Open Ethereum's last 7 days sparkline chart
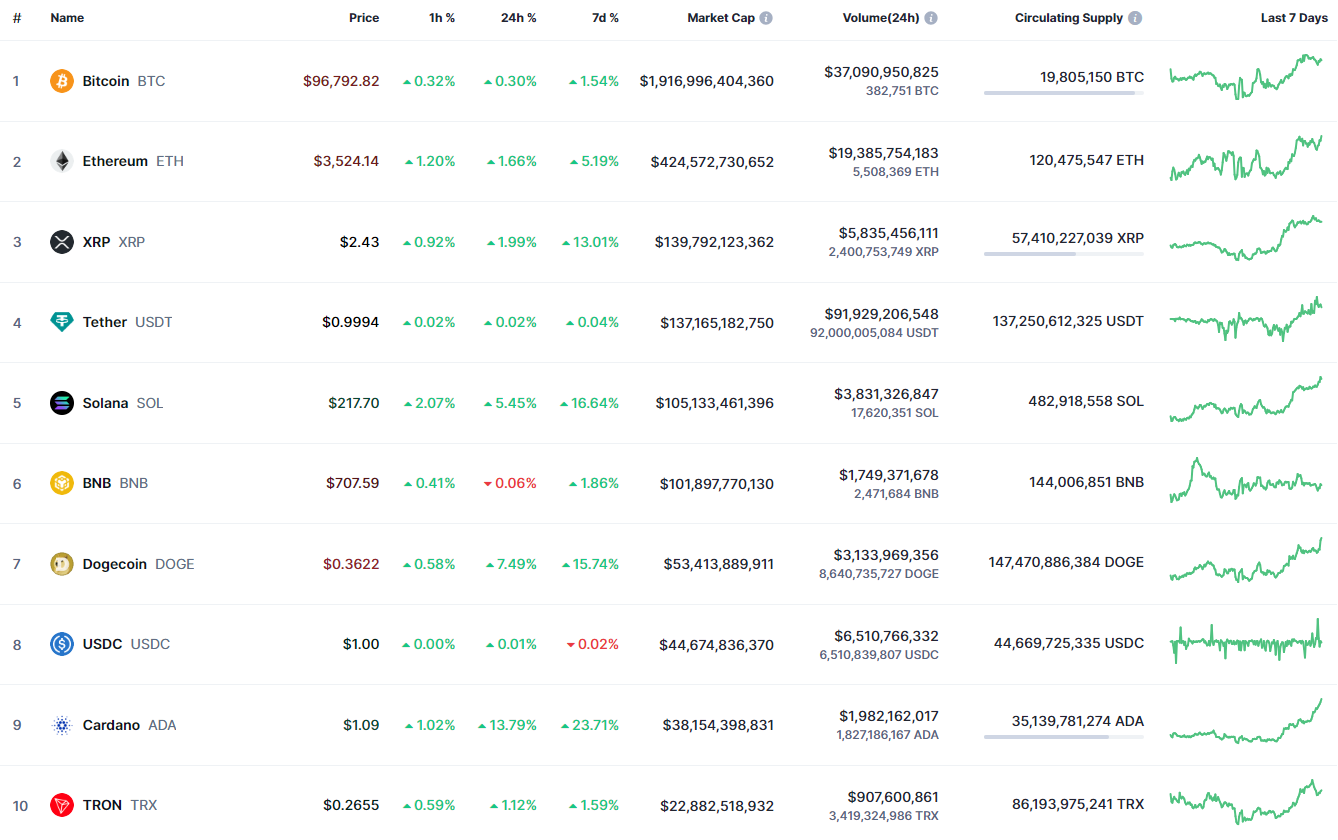The height and width of the screenshot is (840, 1338). (1245, 160)
